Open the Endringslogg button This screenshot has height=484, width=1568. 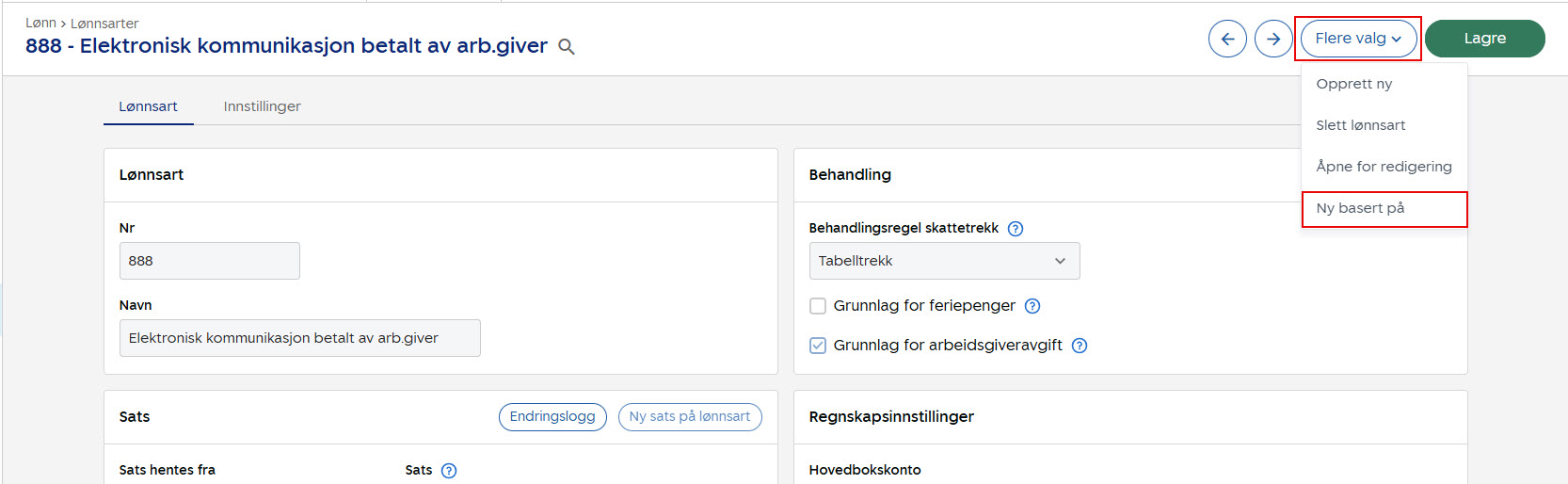552,417
